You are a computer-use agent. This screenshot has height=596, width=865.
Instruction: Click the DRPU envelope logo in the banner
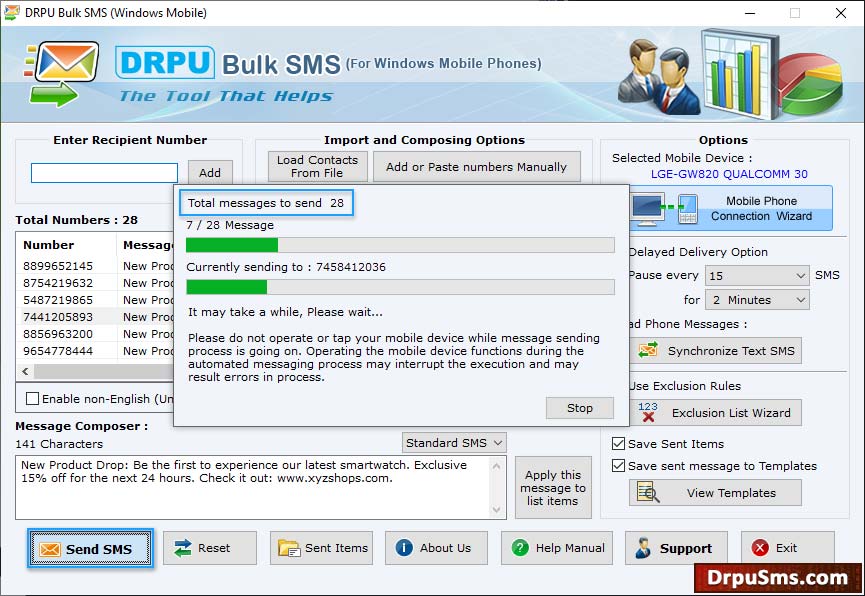click(62, 73)
